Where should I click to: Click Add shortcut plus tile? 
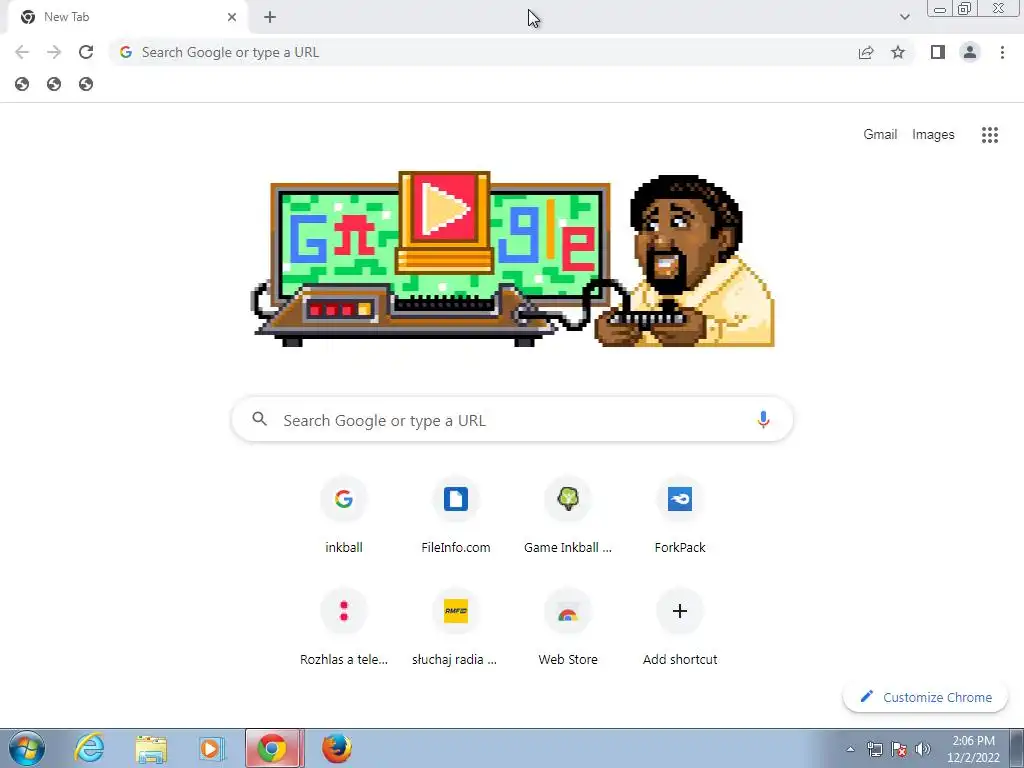(x=680, y=630)
